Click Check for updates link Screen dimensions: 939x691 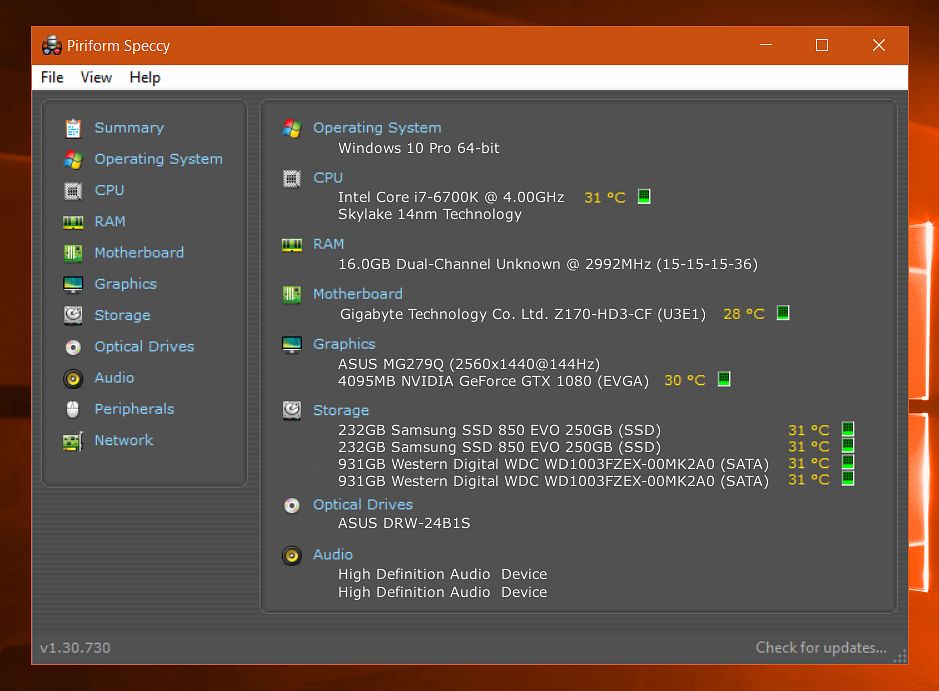(821, 647)
